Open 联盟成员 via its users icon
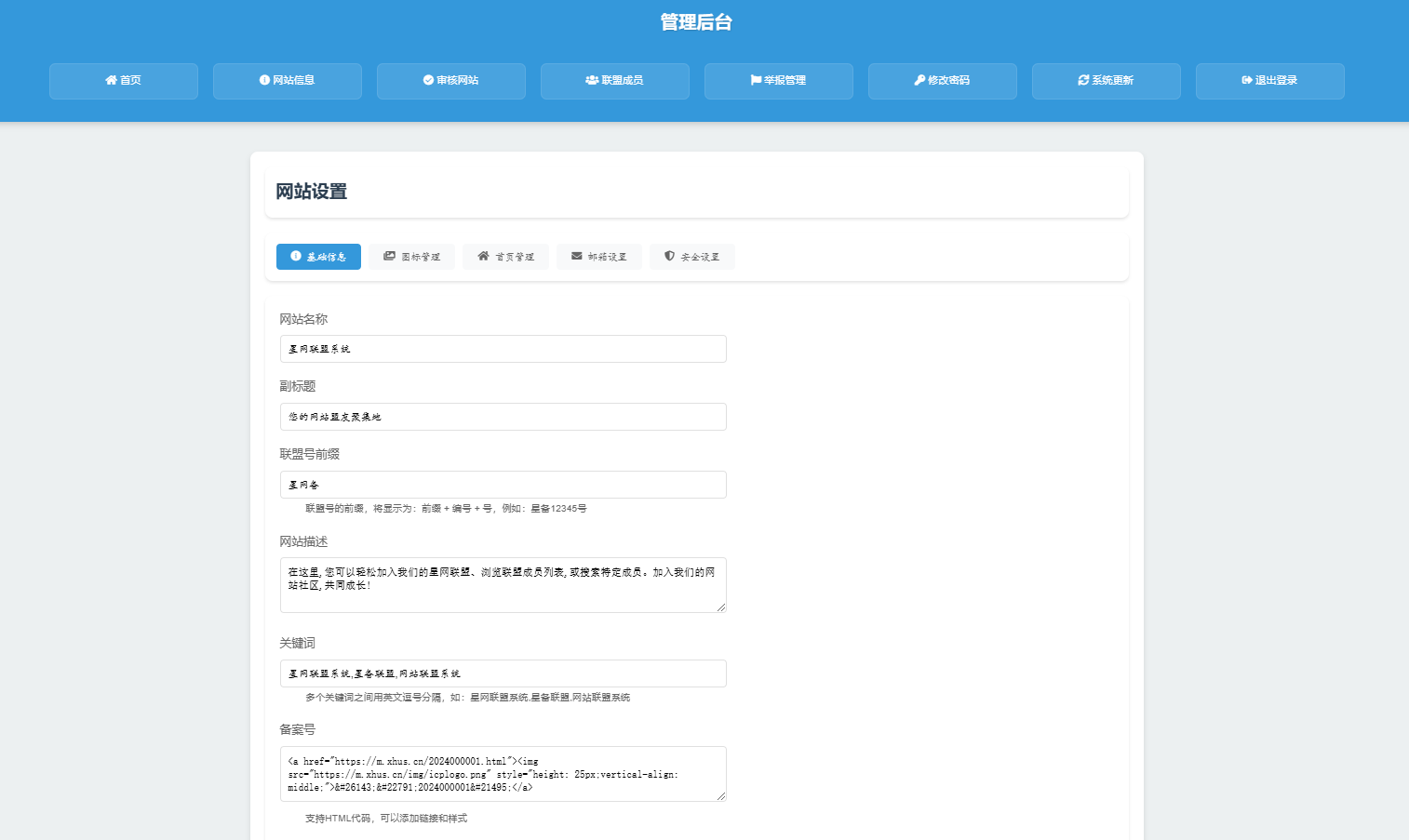 point(592,81)
